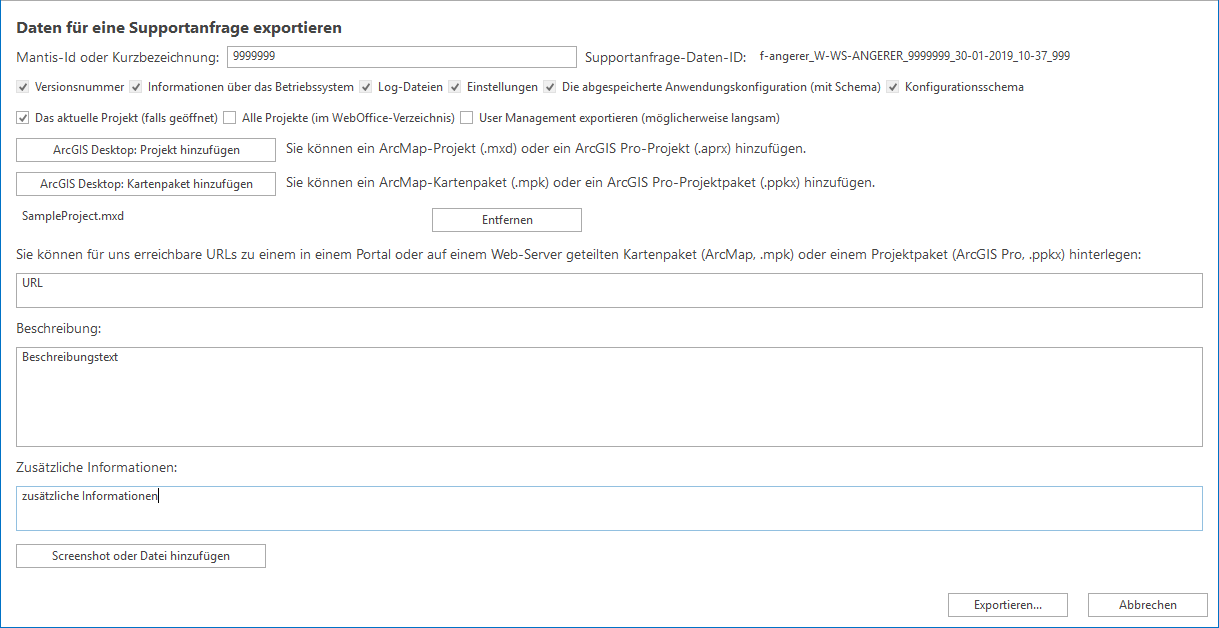Click inside the Beschreibung text area
1219x628 pixels.
click(609, 396)
